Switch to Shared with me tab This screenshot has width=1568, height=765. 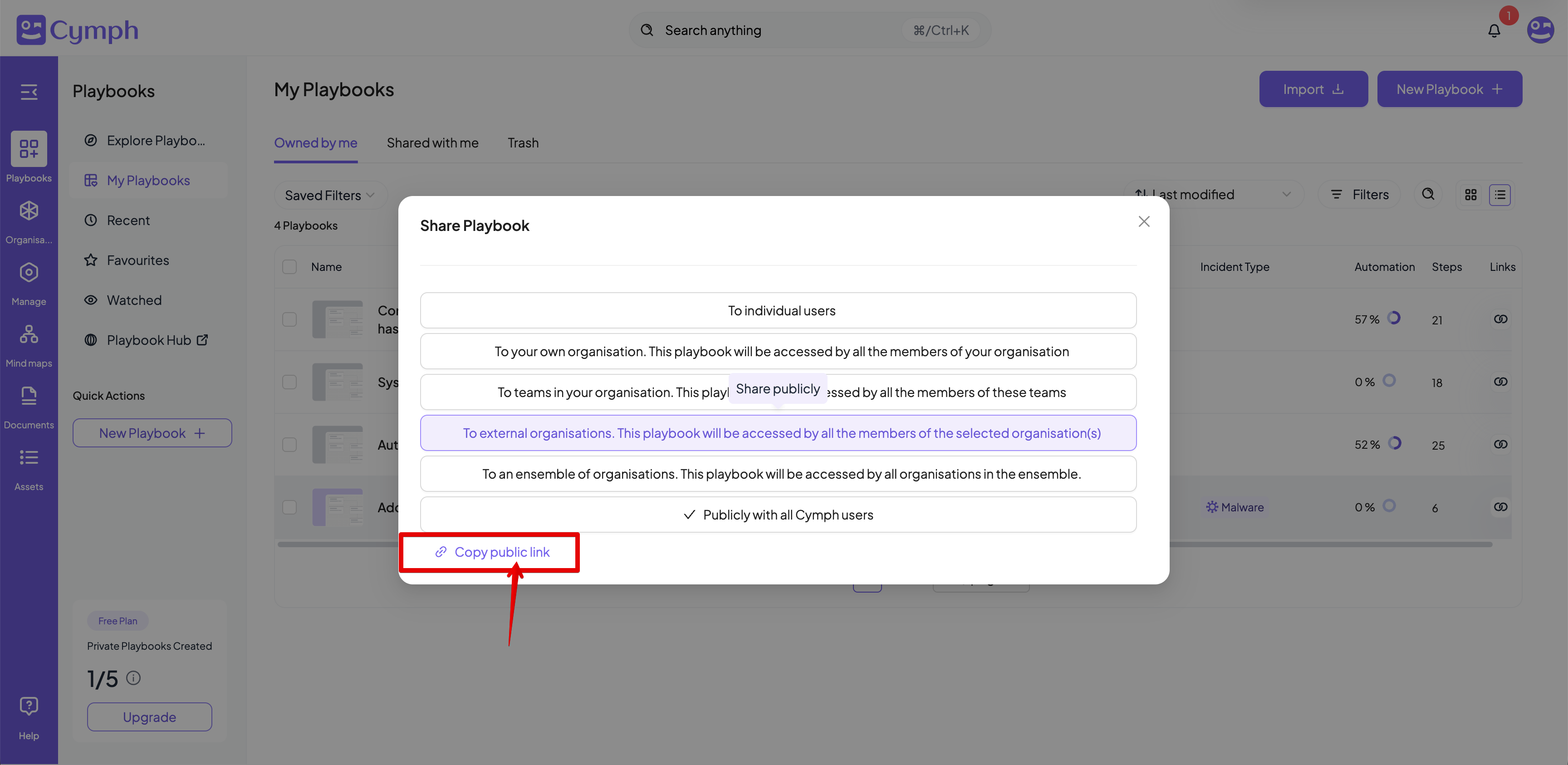click(432, 143)
